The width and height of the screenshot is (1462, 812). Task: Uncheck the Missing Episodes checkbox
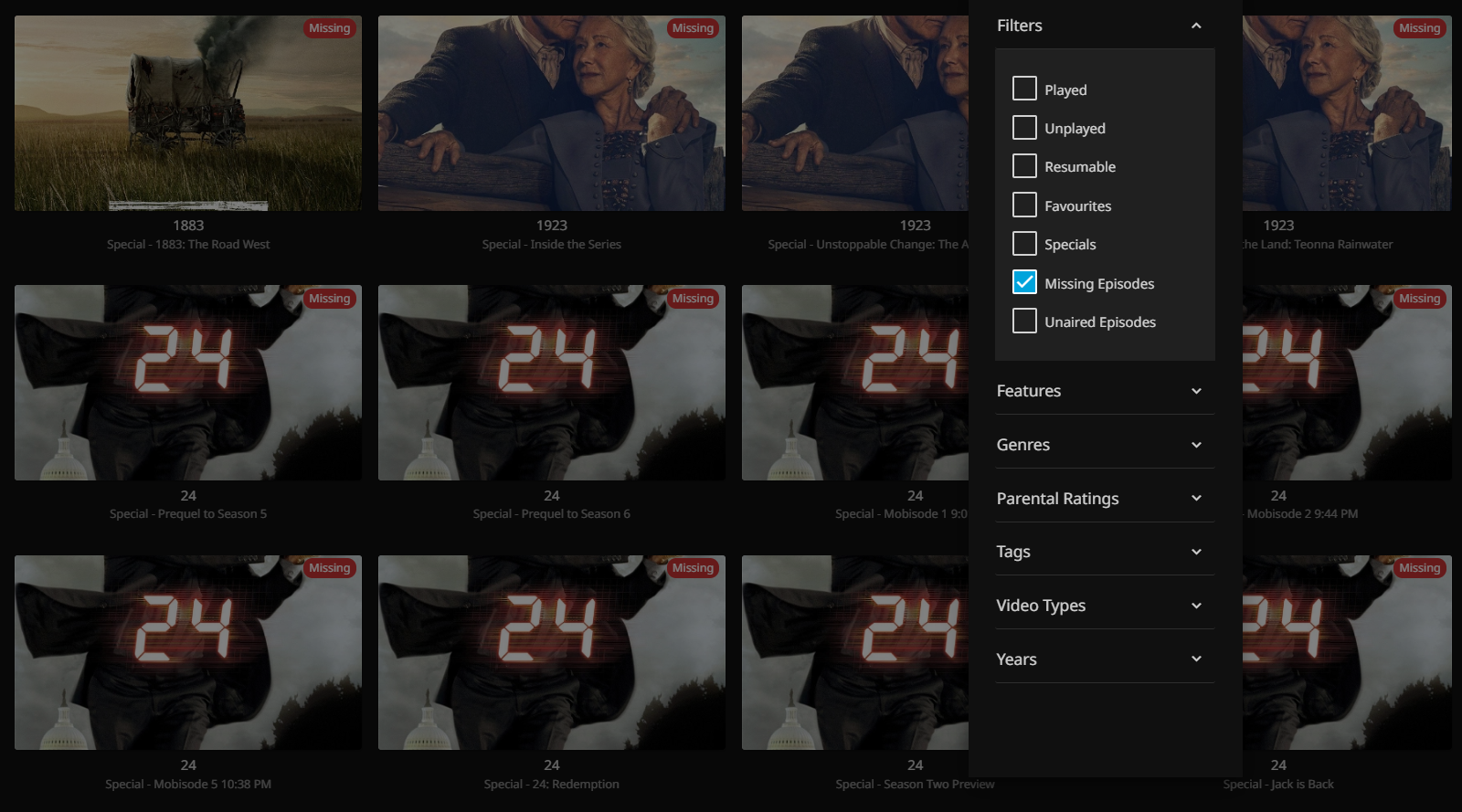[1024, 283]
